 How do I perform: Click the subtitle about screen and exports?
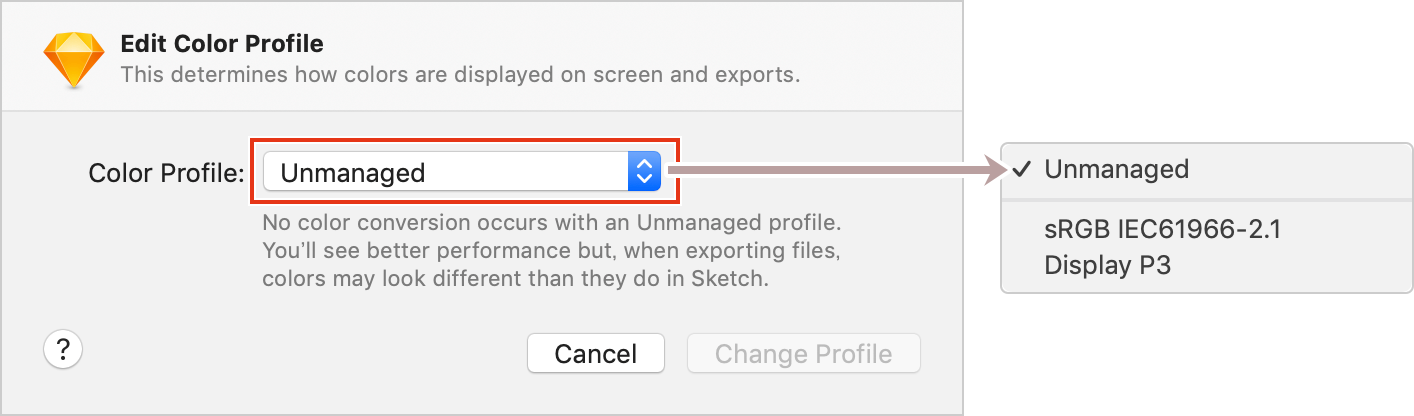tap(460, 75)
